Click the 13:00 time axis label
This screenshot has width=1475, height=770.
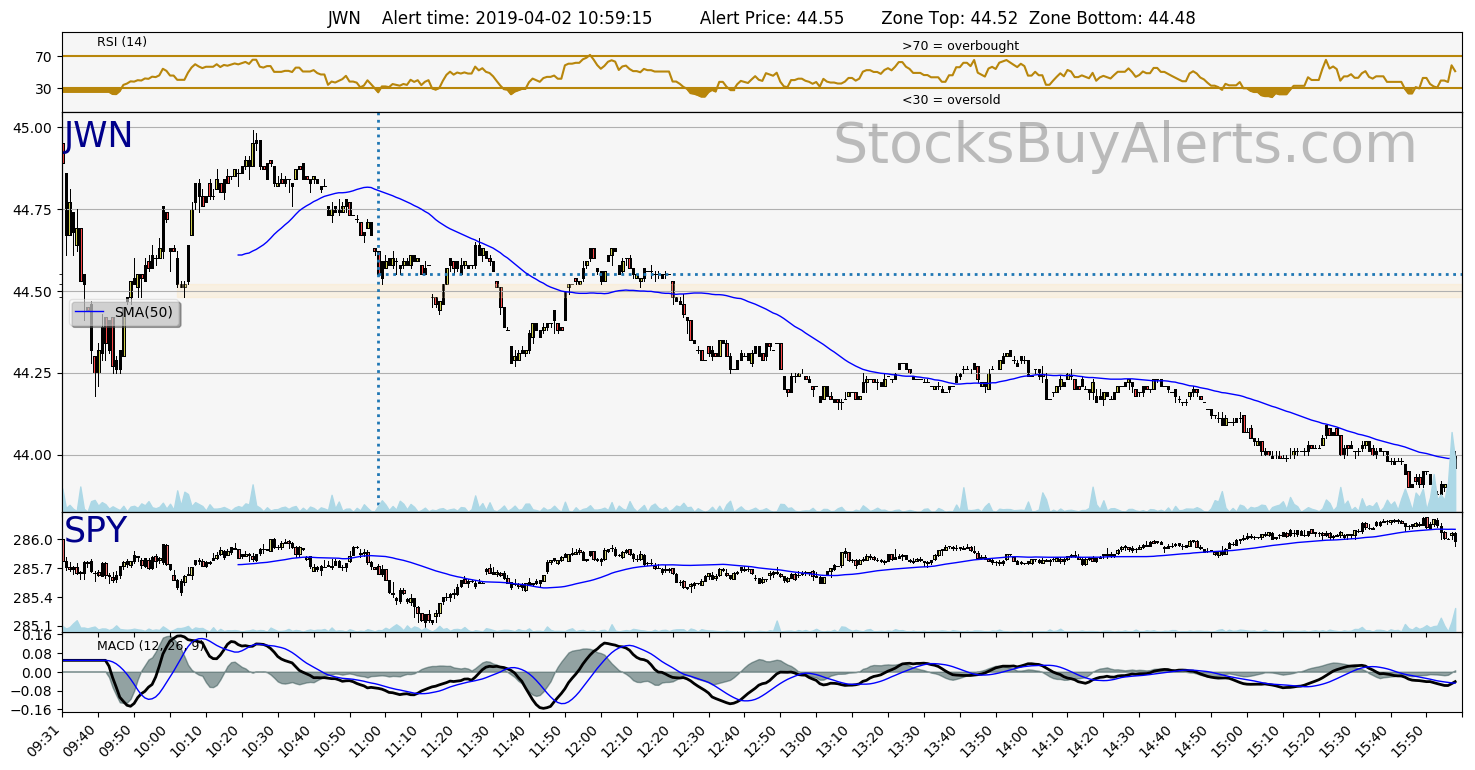(x=799, y=742)
